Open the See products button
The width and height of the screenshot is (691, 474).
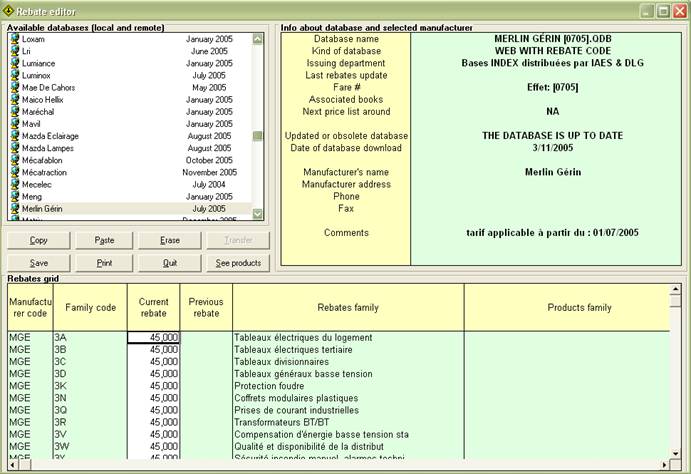238,263
